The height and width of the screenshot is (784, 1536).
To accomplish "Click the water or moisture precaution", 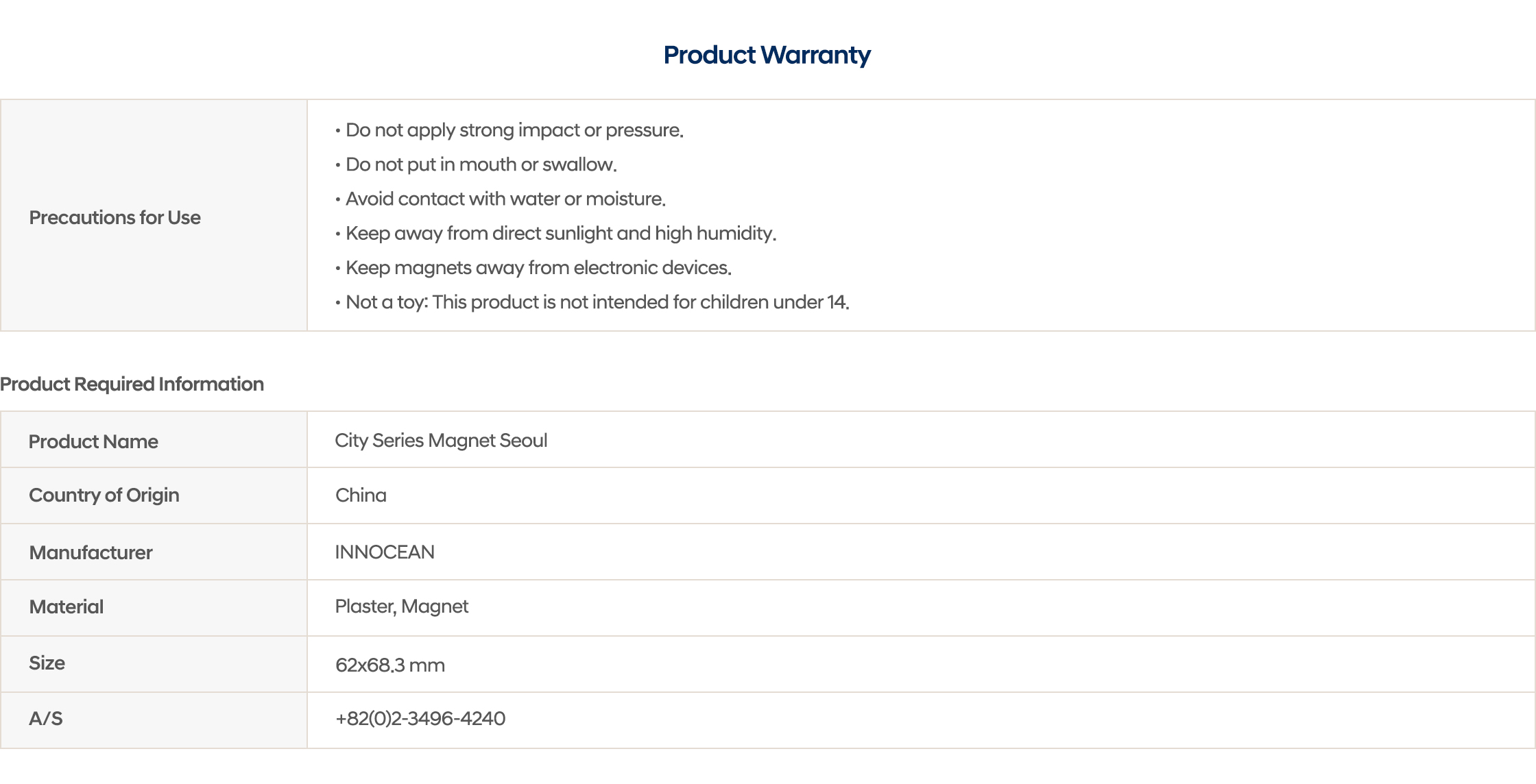I will pos(505,199).
